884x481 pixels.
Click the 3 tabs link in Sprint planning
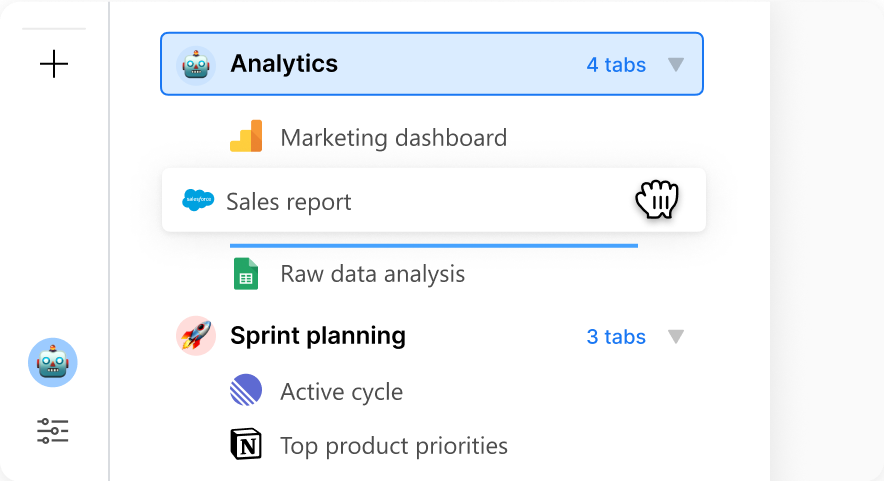click(616, 337)
